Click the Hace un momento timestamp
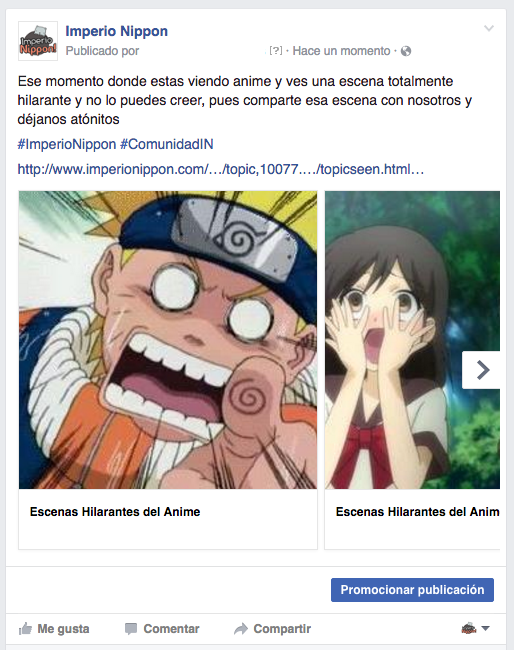Image resolution: width=514 pixels, height=650 pixels. pyautogui.click(x=341, y=51)
